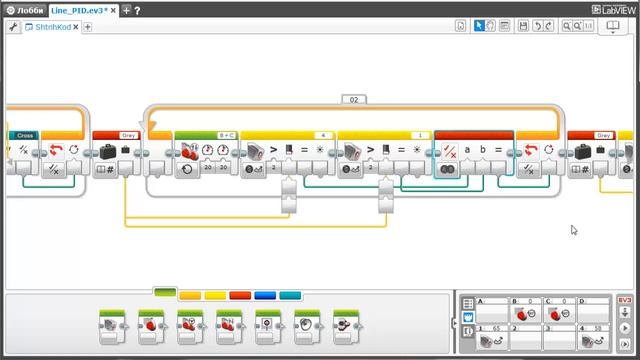Pick the Sound block from palette

click(307, 327)
